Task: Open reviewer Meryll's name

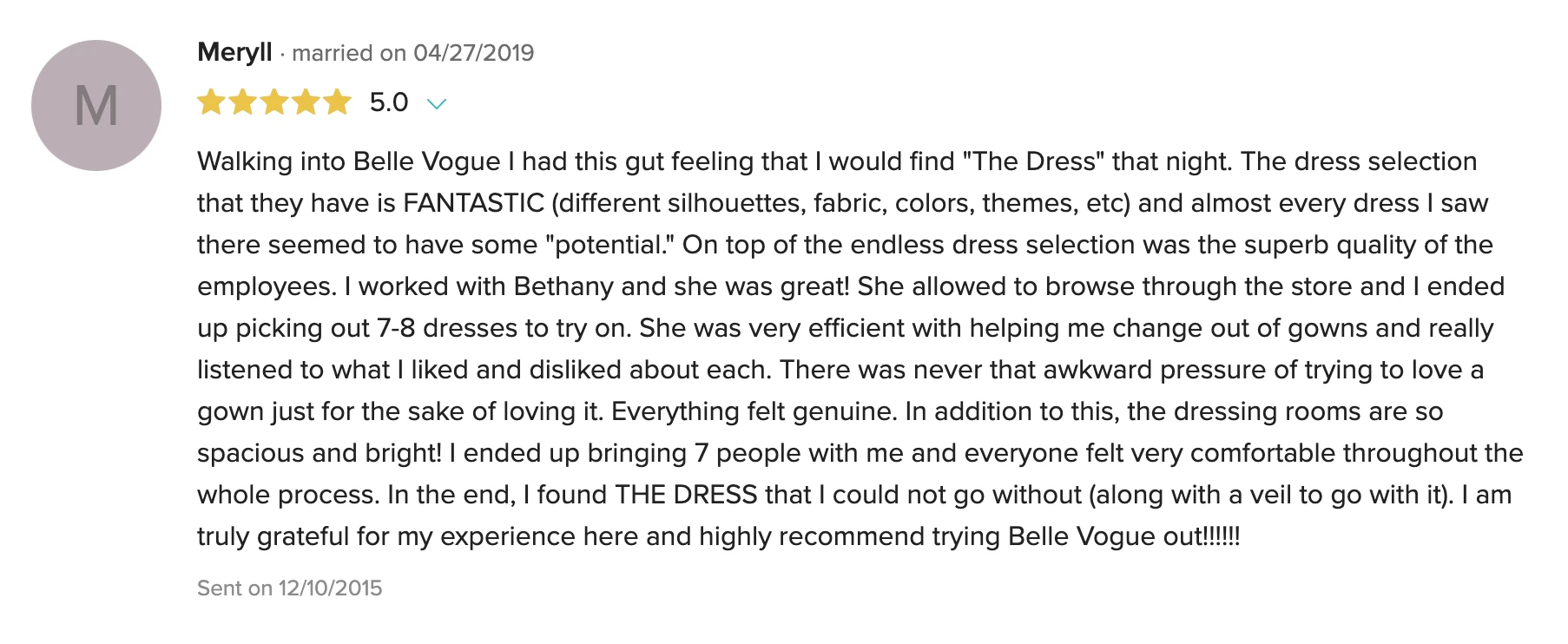Action: [234, 52]
